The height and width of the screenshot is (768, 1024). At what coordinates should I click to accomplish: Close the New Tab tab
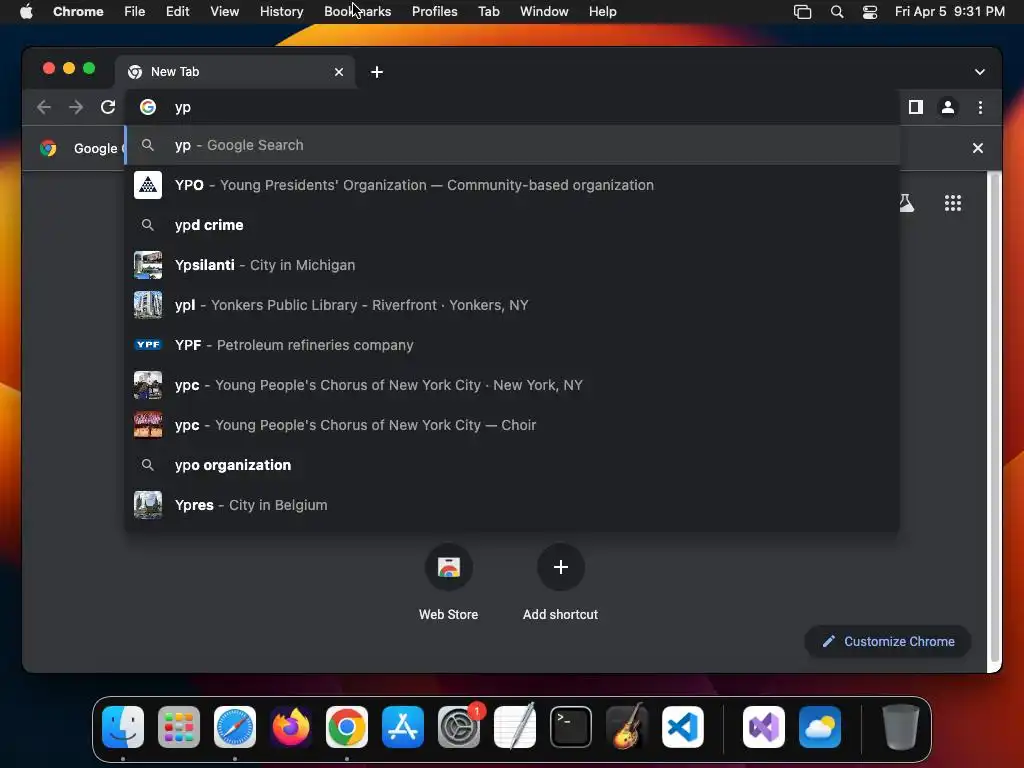click(x=339, y=72)
